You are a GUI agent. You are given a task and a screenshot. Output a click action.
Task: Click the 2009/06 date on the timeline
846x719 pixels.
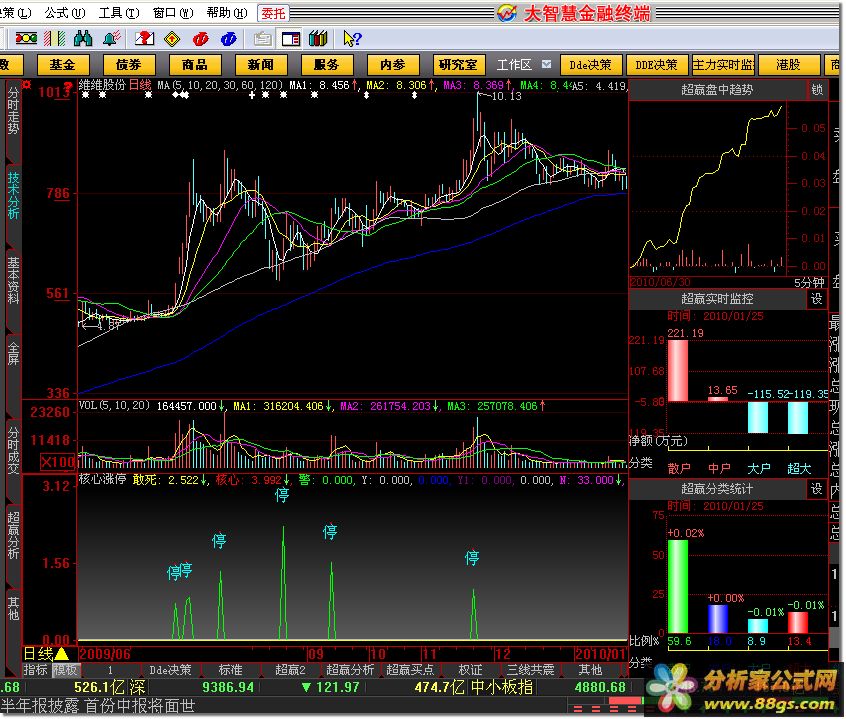click(105, 654)
